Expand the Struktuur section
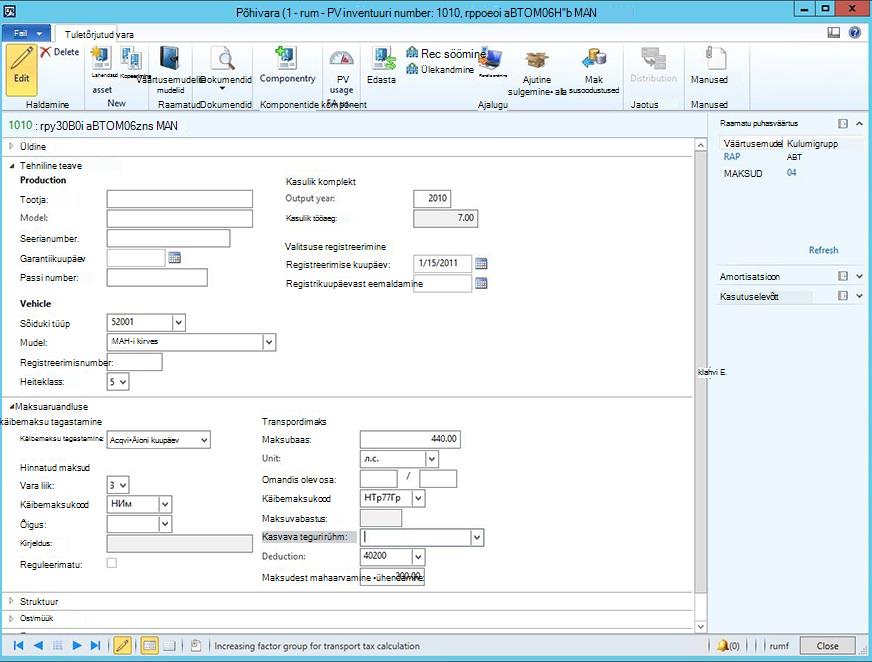This screenshot has width=872, height=662. (x=11, y=601)
